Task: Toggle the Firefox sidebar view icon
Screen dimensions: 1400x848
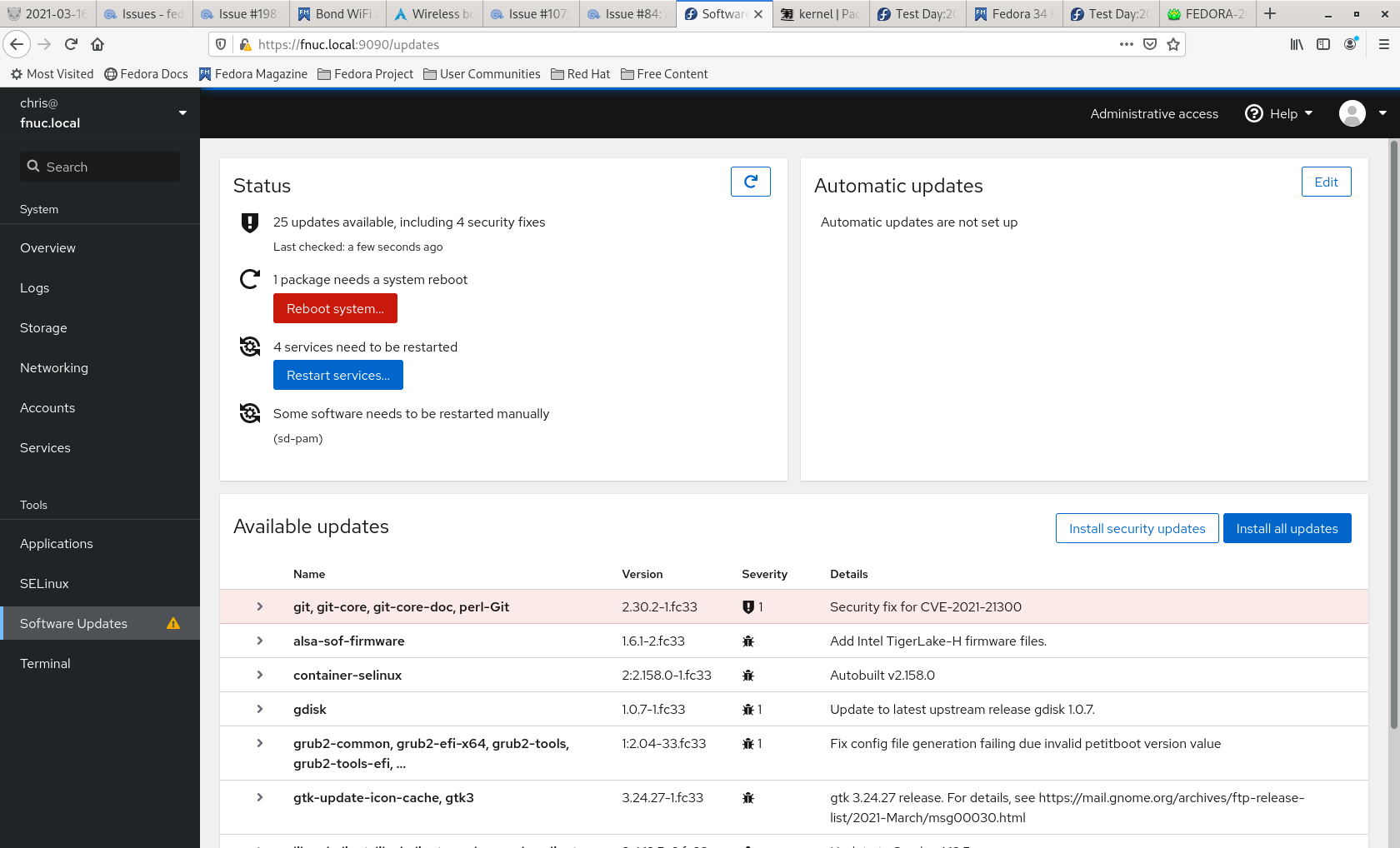Action: click(x=1323, y=44)
